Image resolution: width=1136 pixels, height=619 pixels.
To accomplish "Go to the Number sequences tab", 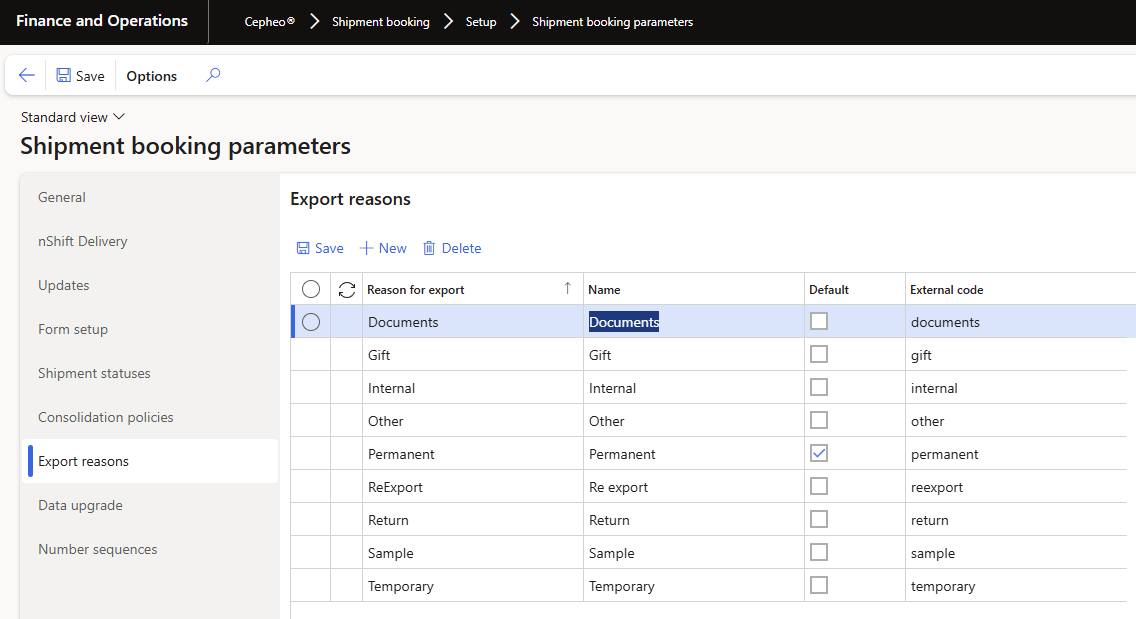I will 98,549.
